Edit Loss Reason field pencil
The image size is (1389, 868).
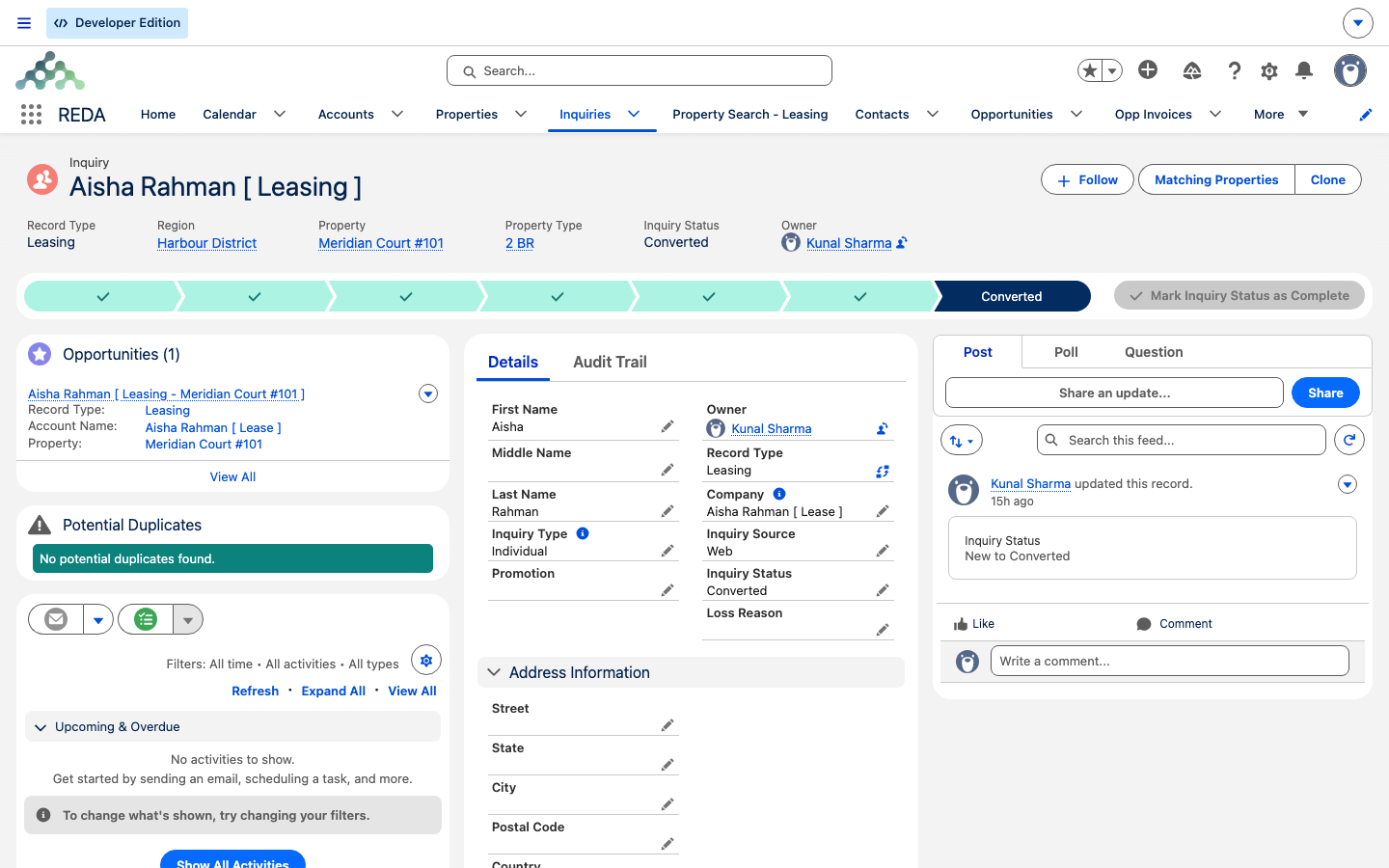(883, 630)
